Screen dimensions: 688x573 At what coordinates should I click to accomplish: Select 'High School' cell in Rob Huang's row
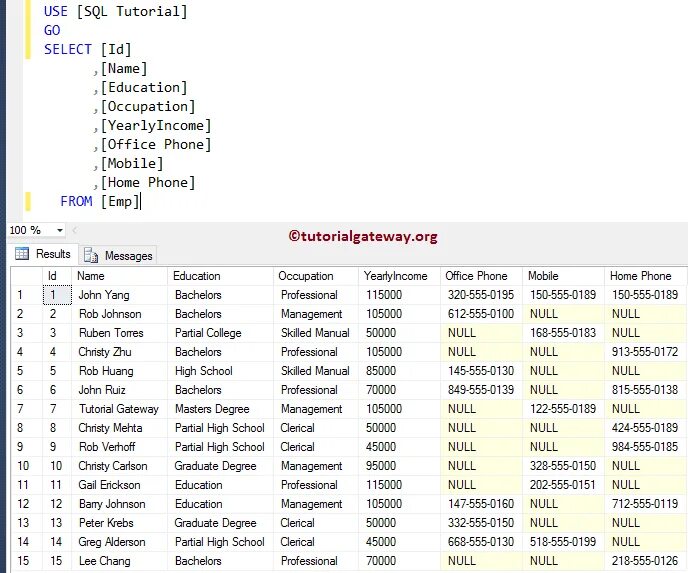[220, 371]
